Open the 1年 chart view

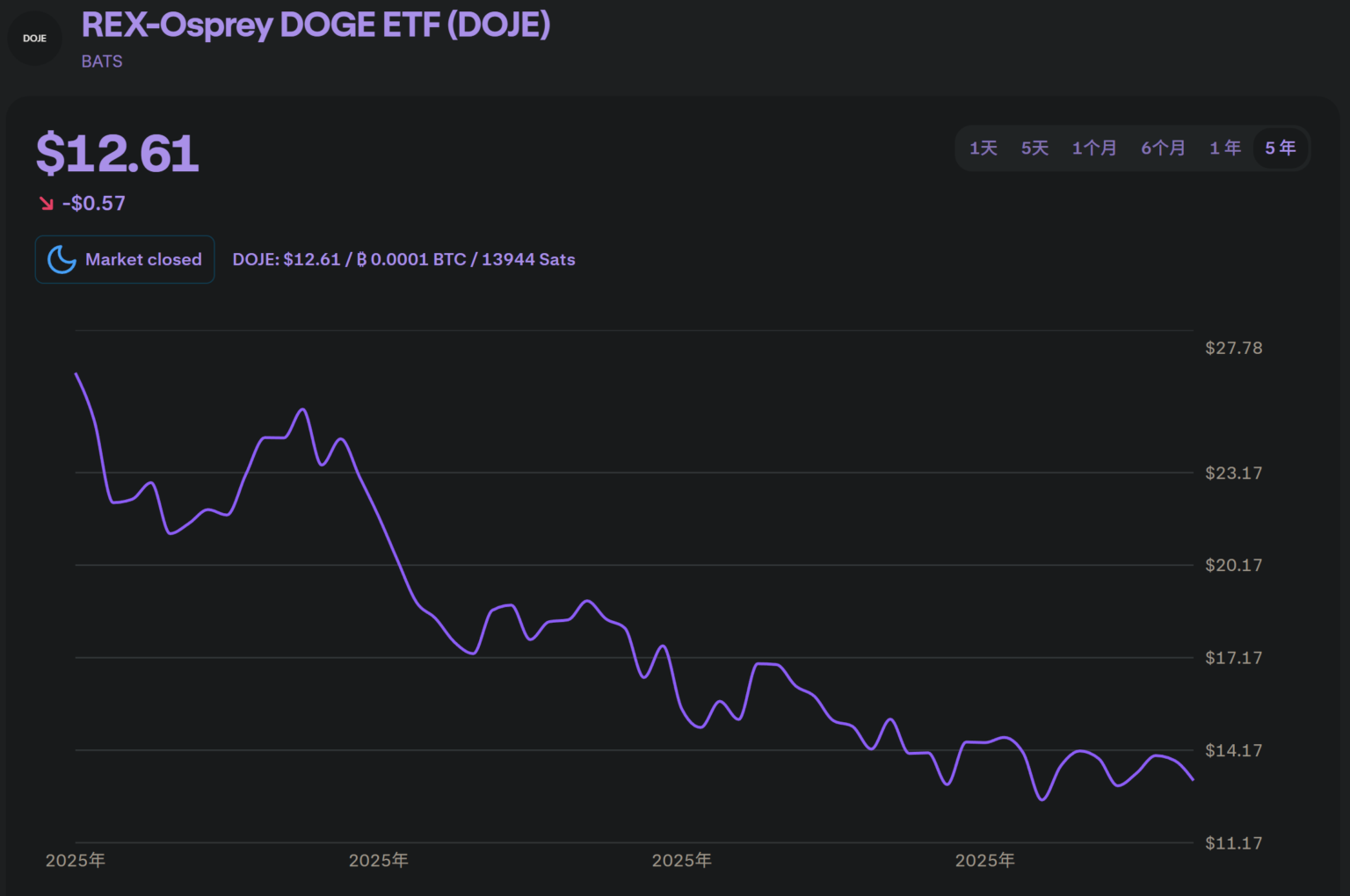point(1225,148)
